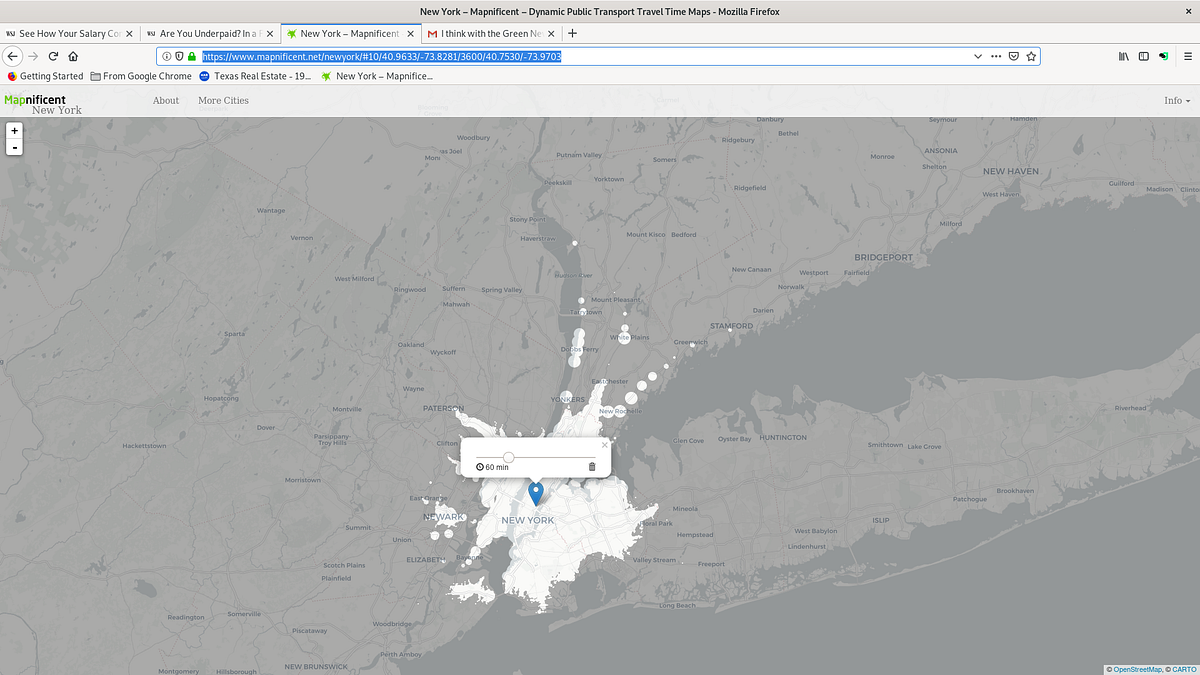The height and width of the screenshot is (675, 1200).
Task: Open the Library toolbar icon
Action: tap(1124, 56)
